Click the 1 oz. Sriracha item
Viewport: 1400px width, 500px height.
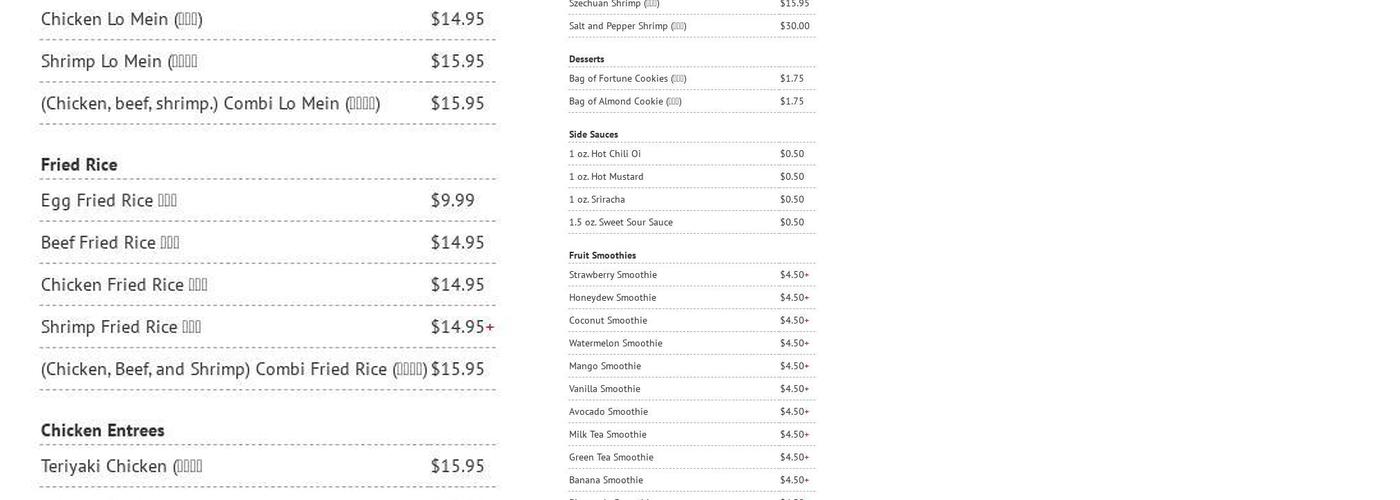click(x=597, y=199)
